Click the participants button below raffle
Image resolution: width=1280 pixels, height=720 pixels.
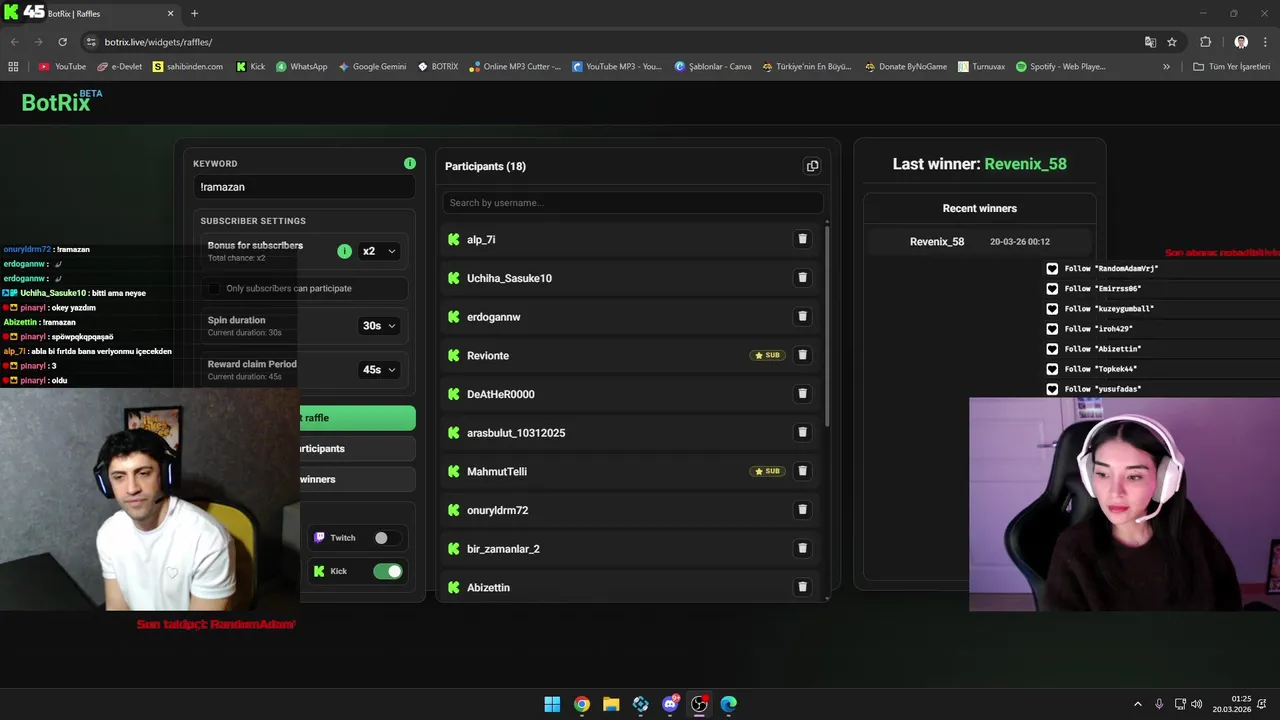click(357, 448)
